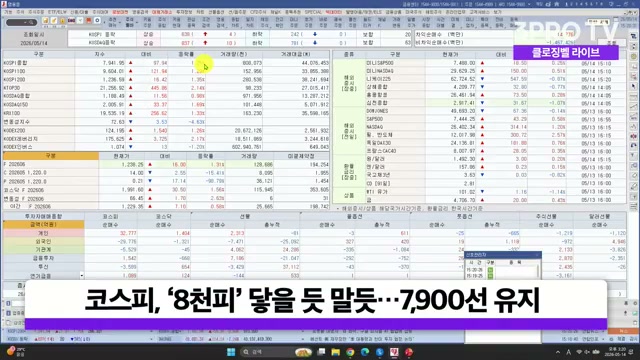
Task: Select the KOSPI200 index row
Action: click(166, 80)
